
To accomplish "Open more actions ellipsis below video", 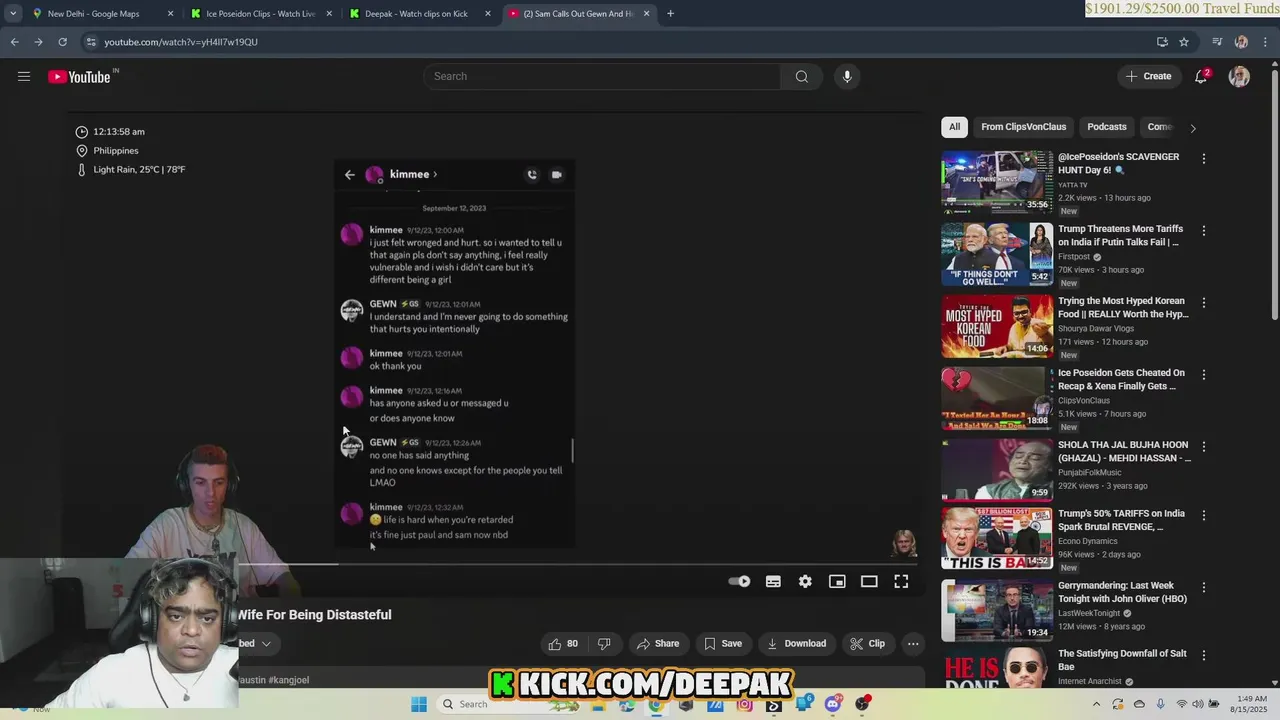I will pyautogui.click(x=913, y=644).
